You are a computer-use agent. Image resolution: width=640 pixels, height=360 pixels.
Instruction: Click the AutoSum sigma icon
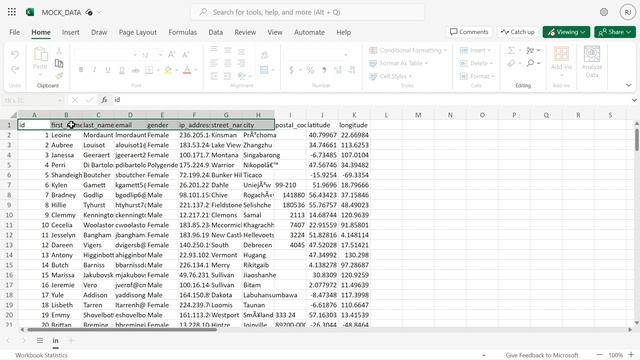511,50
